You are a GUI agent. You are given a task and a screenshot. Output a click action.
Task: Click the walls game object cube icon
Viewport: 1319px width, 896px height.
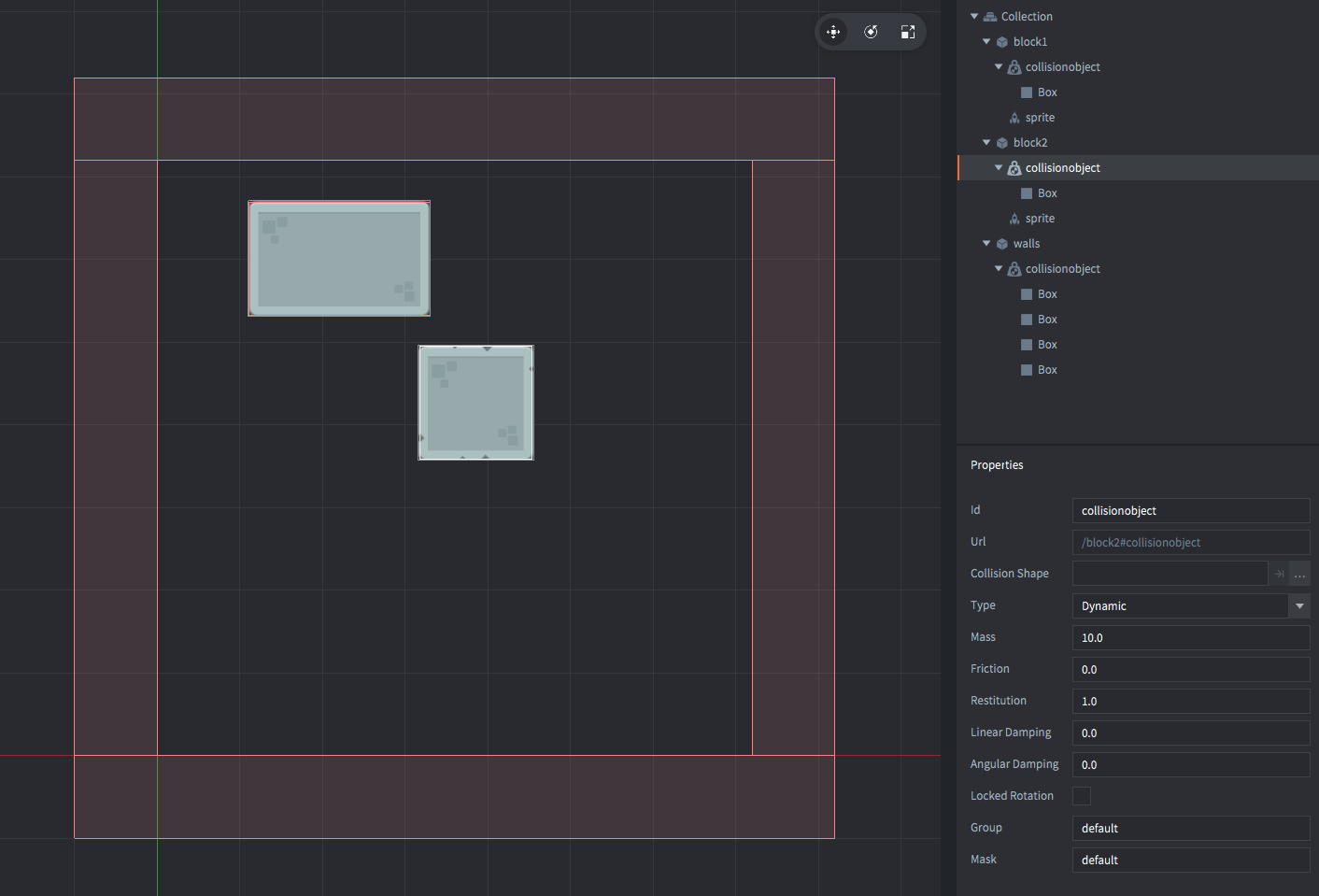click(1002, 244)
